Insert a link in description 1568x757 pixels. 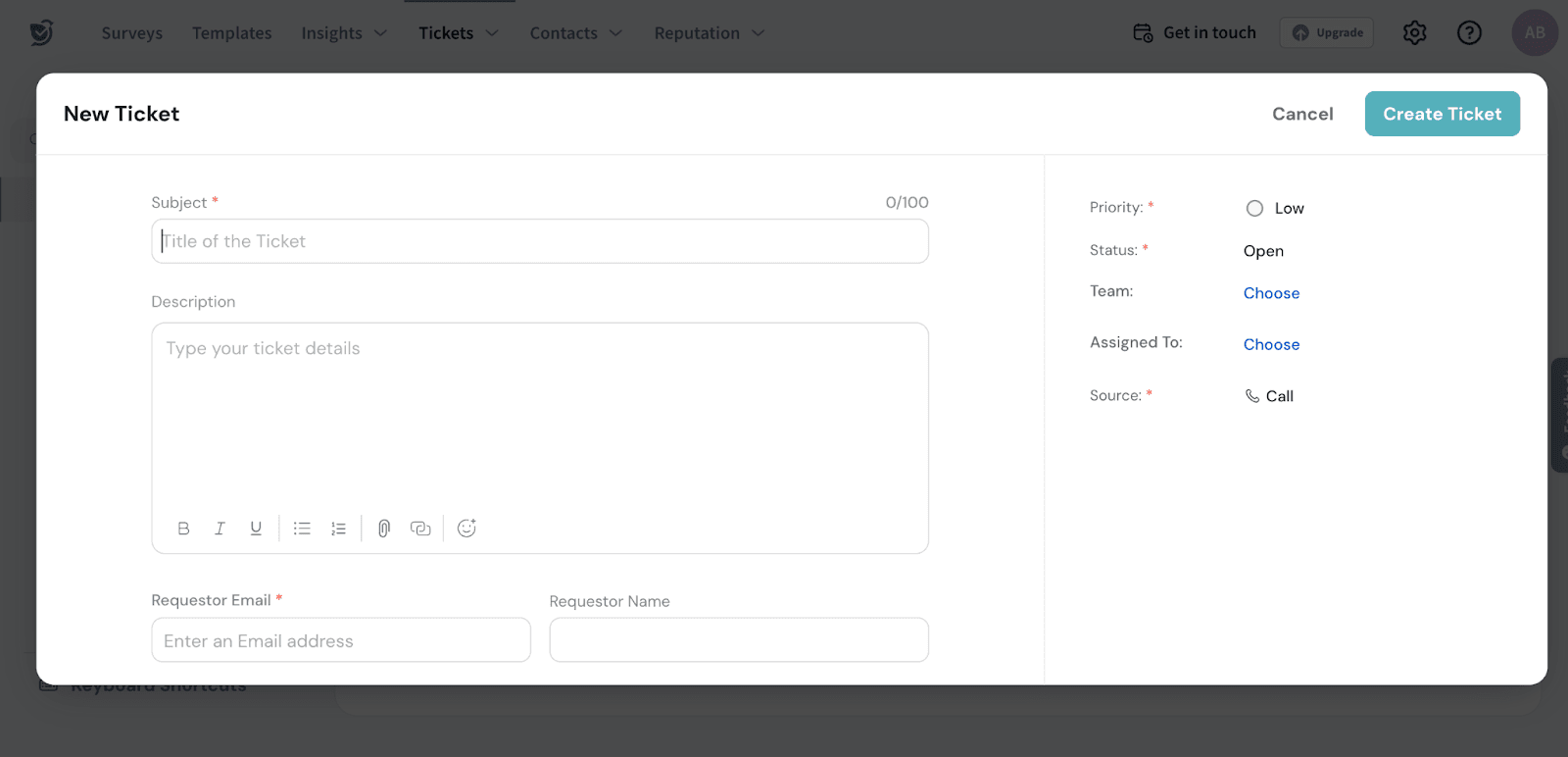[420, 529]
